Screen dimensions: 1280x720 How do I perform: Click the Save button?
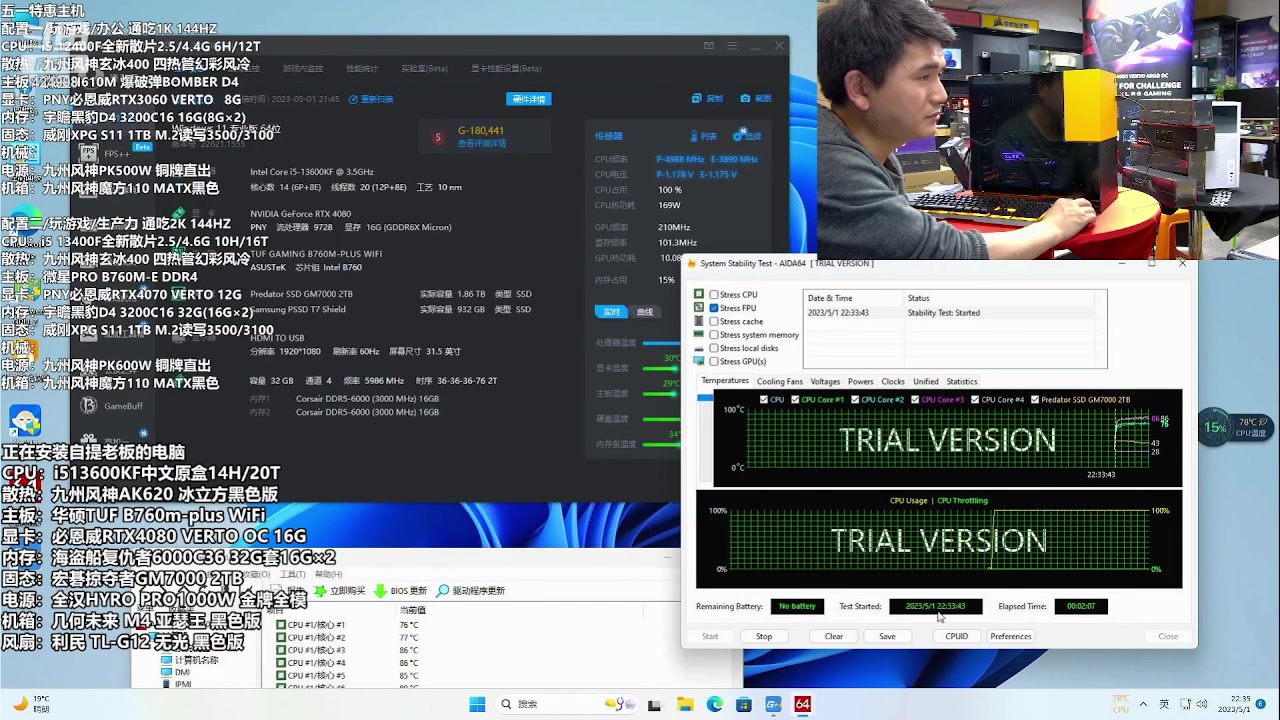coord(887,636)
